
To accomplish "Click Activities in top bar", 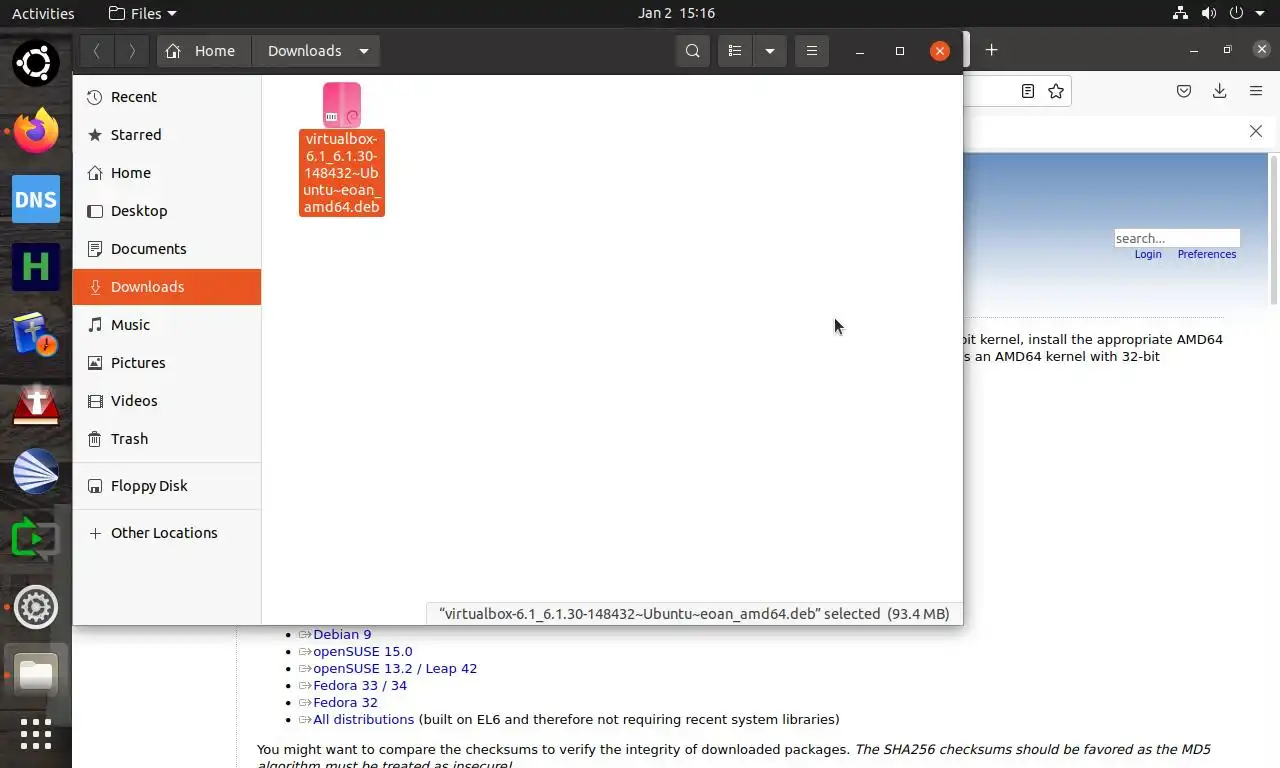I will 43,13.
